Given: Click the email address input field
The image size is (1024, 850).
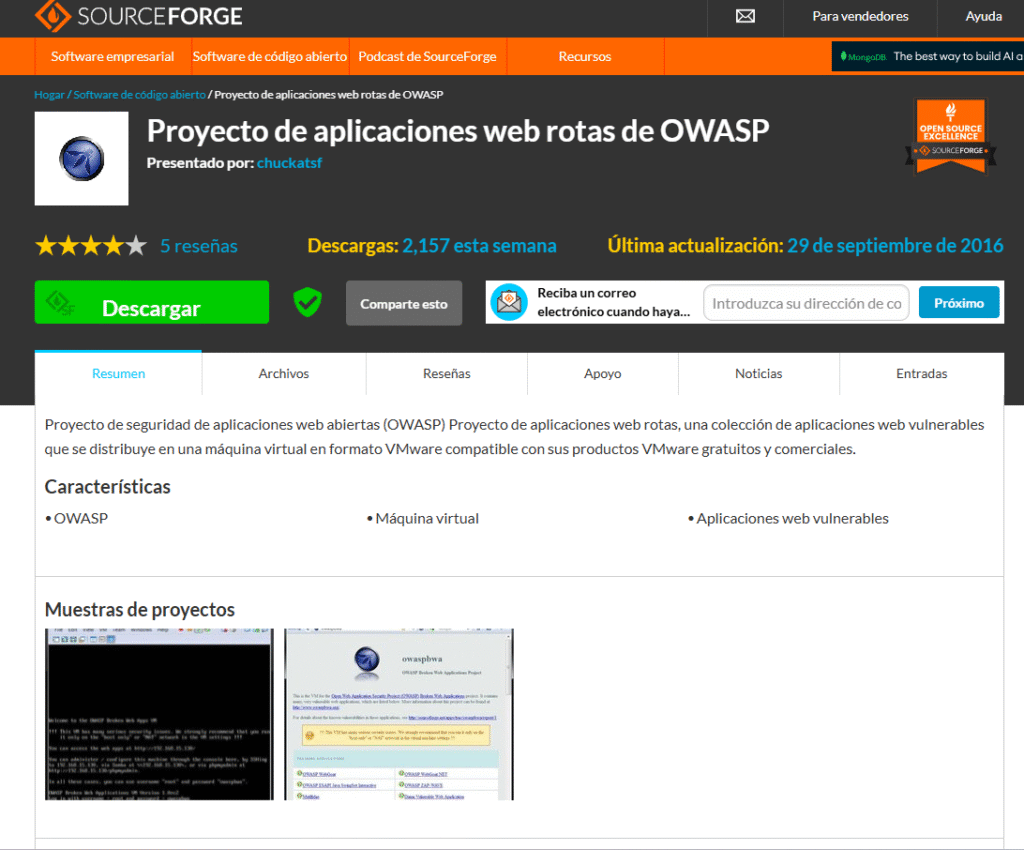Looking at the screenshot, I should pos(806,303).
